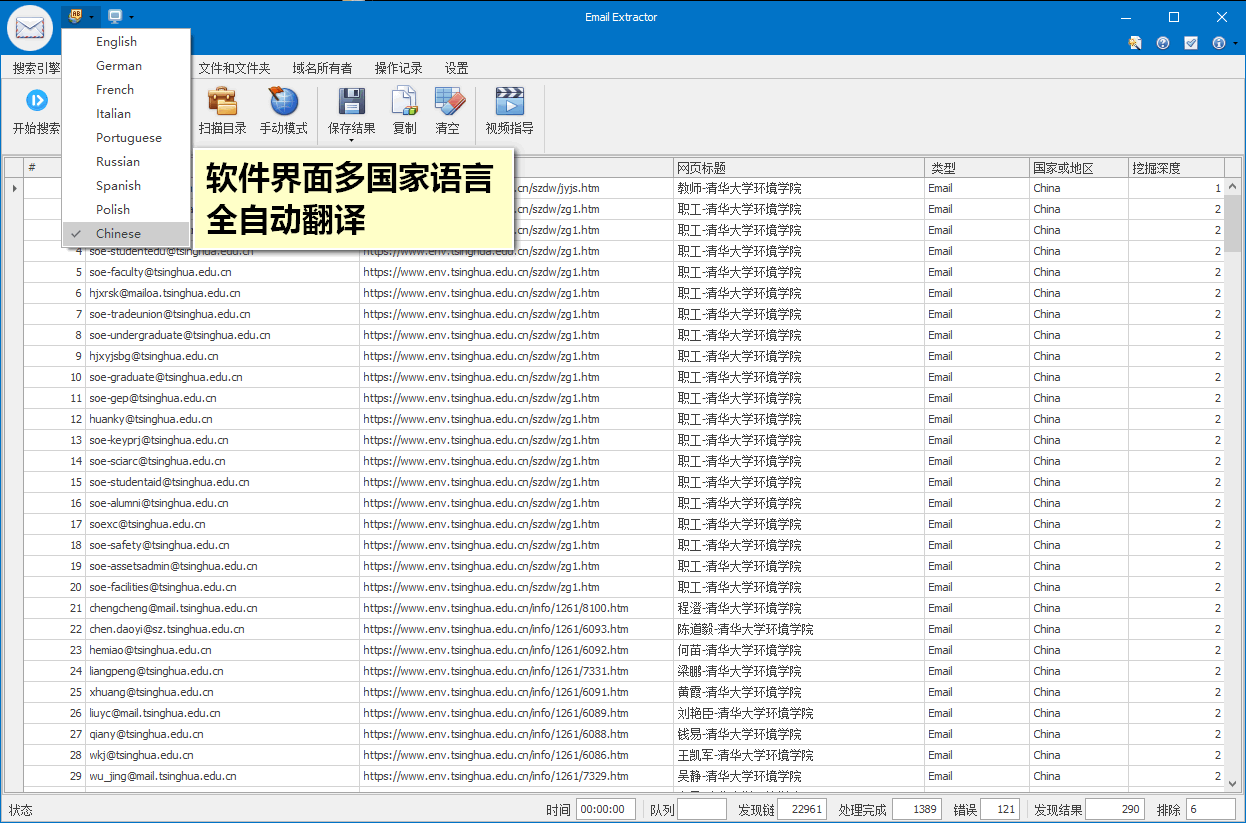Click the 处理完成 field showing 1389
The image size is (1246, 823).
916,810
